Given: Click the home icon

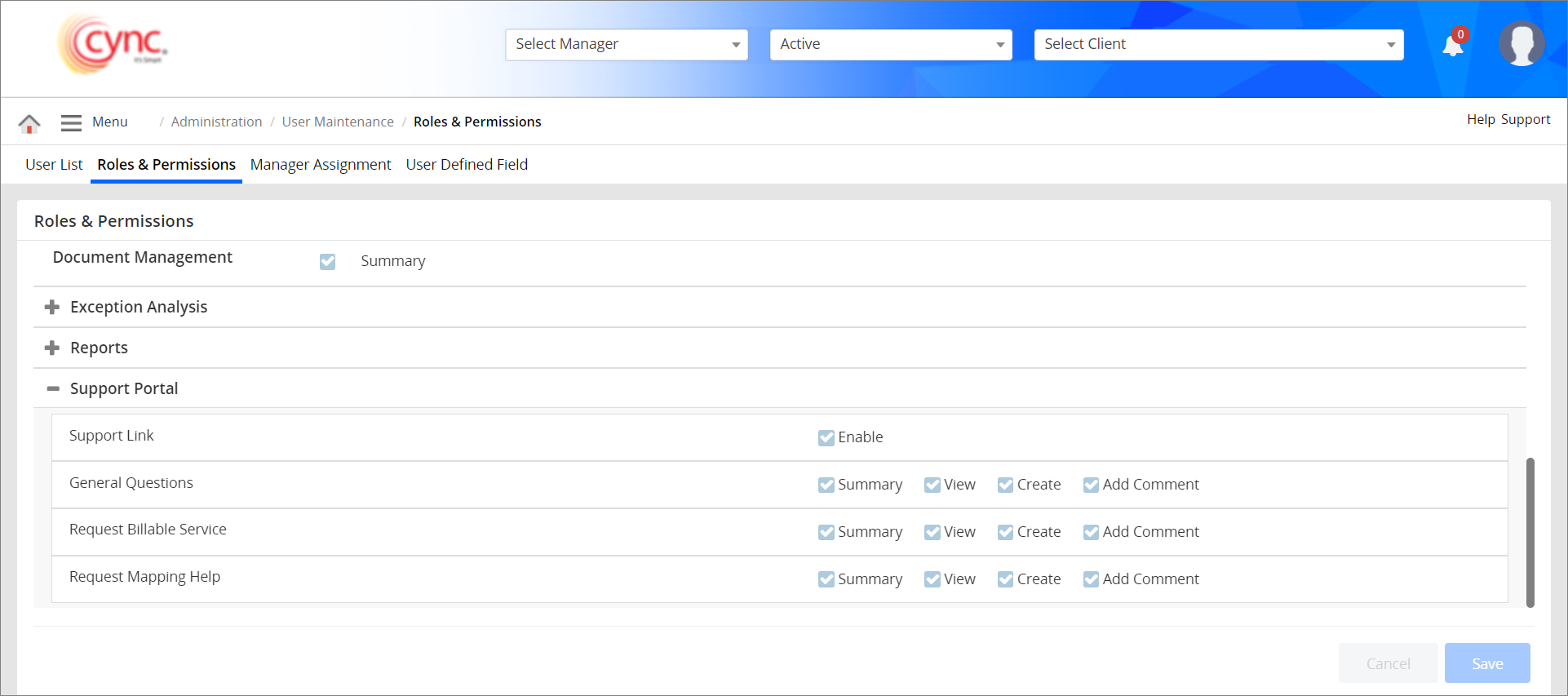Looking at the screenshot, I should (x=29, y=123).
